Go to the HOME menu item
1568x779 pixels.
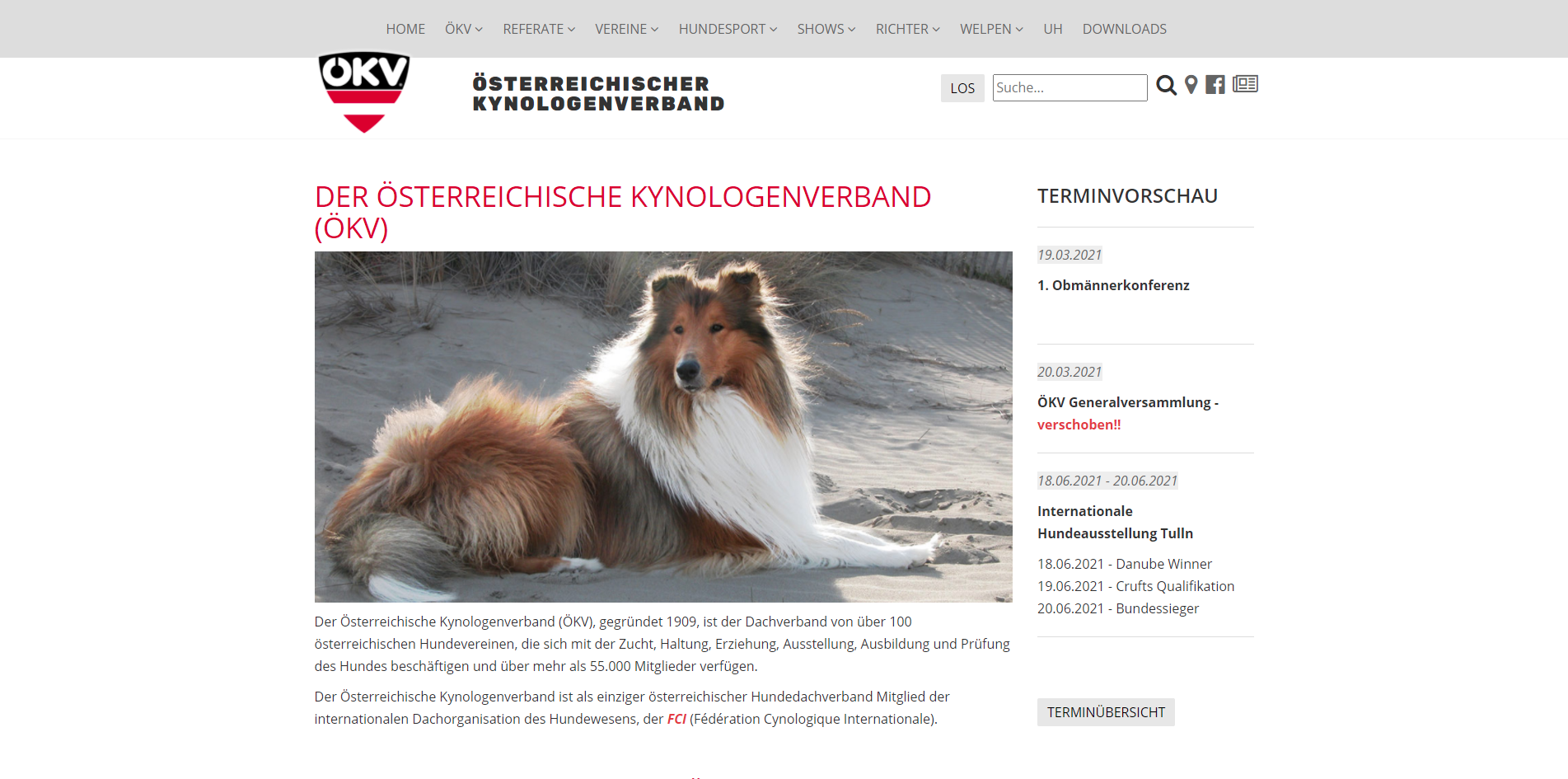tap(405, 29)
